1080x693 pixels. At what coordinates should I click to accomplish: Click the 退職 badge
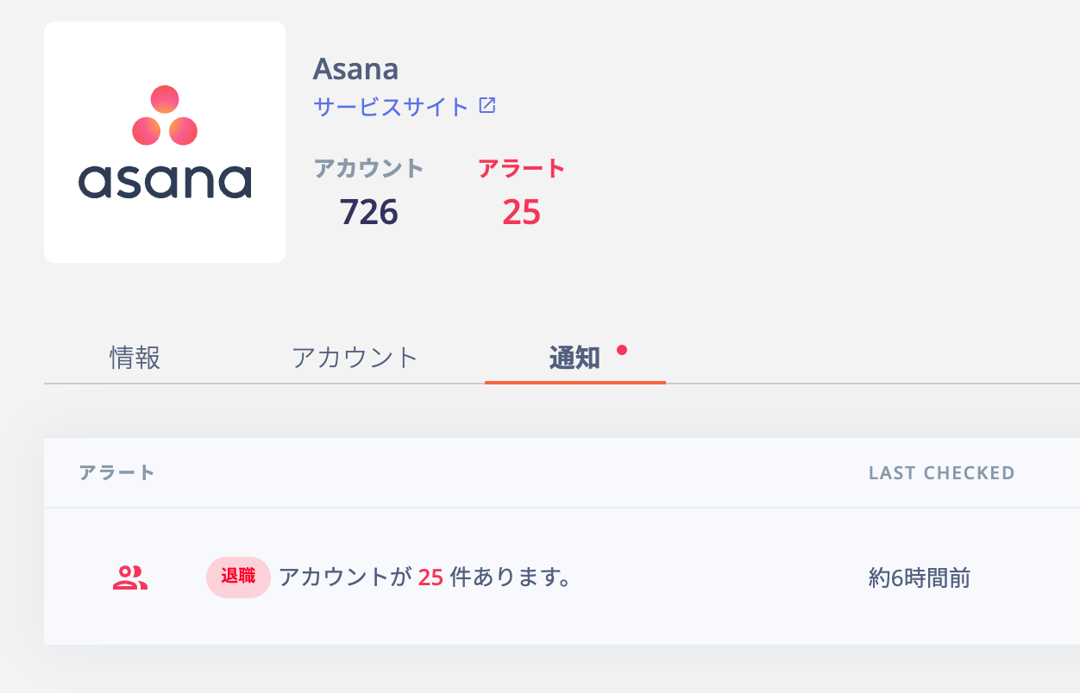238,577
